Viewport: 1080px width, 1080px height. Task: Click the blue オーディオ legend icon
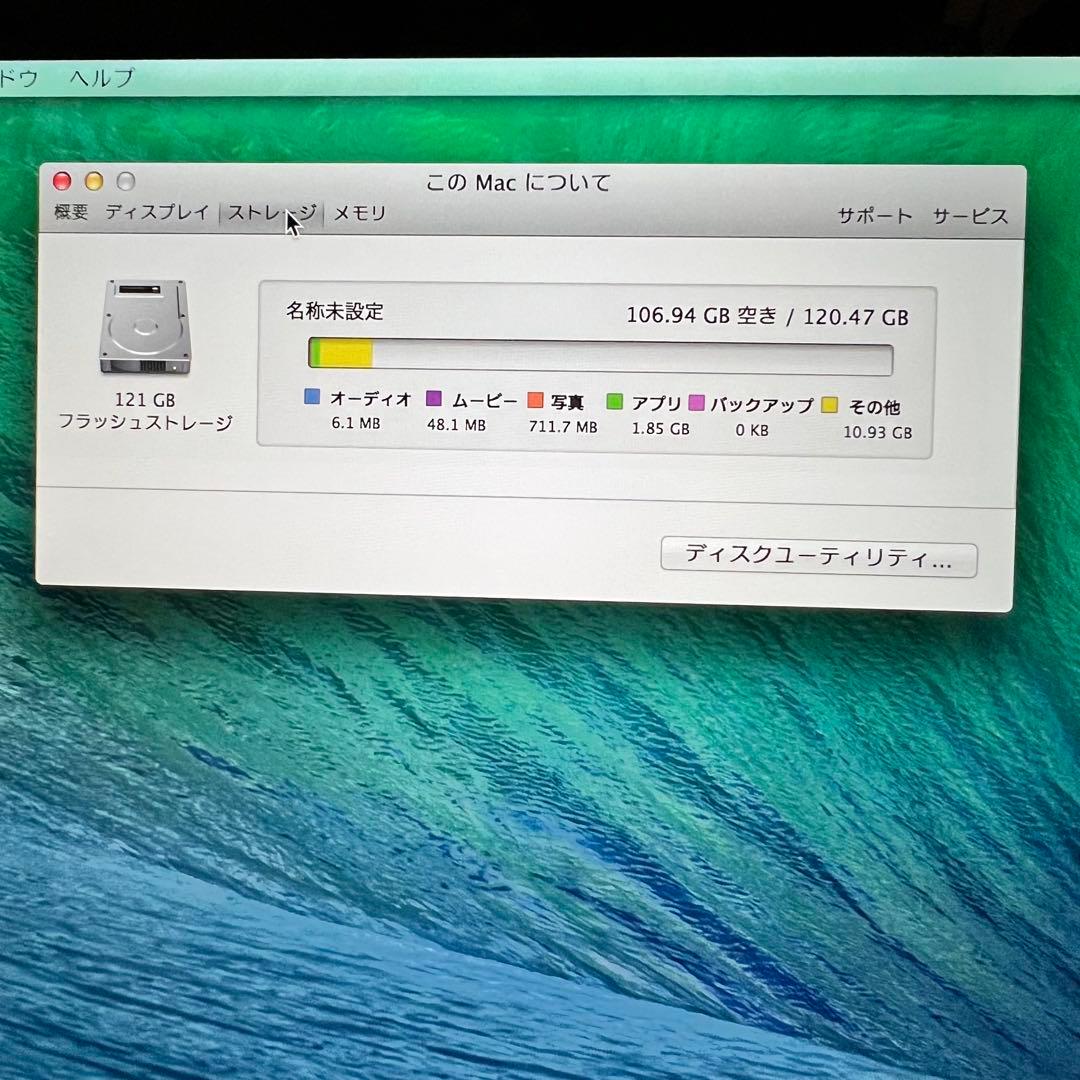[313, 398]
